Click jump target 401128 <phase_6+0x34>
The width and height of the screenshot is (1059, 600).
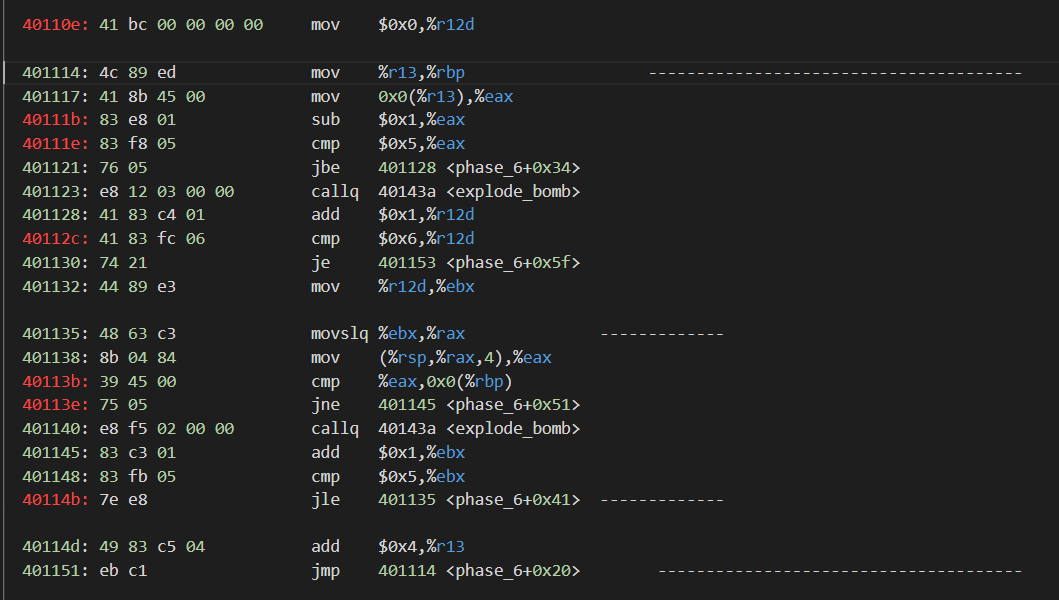click(x=480, y=168)
